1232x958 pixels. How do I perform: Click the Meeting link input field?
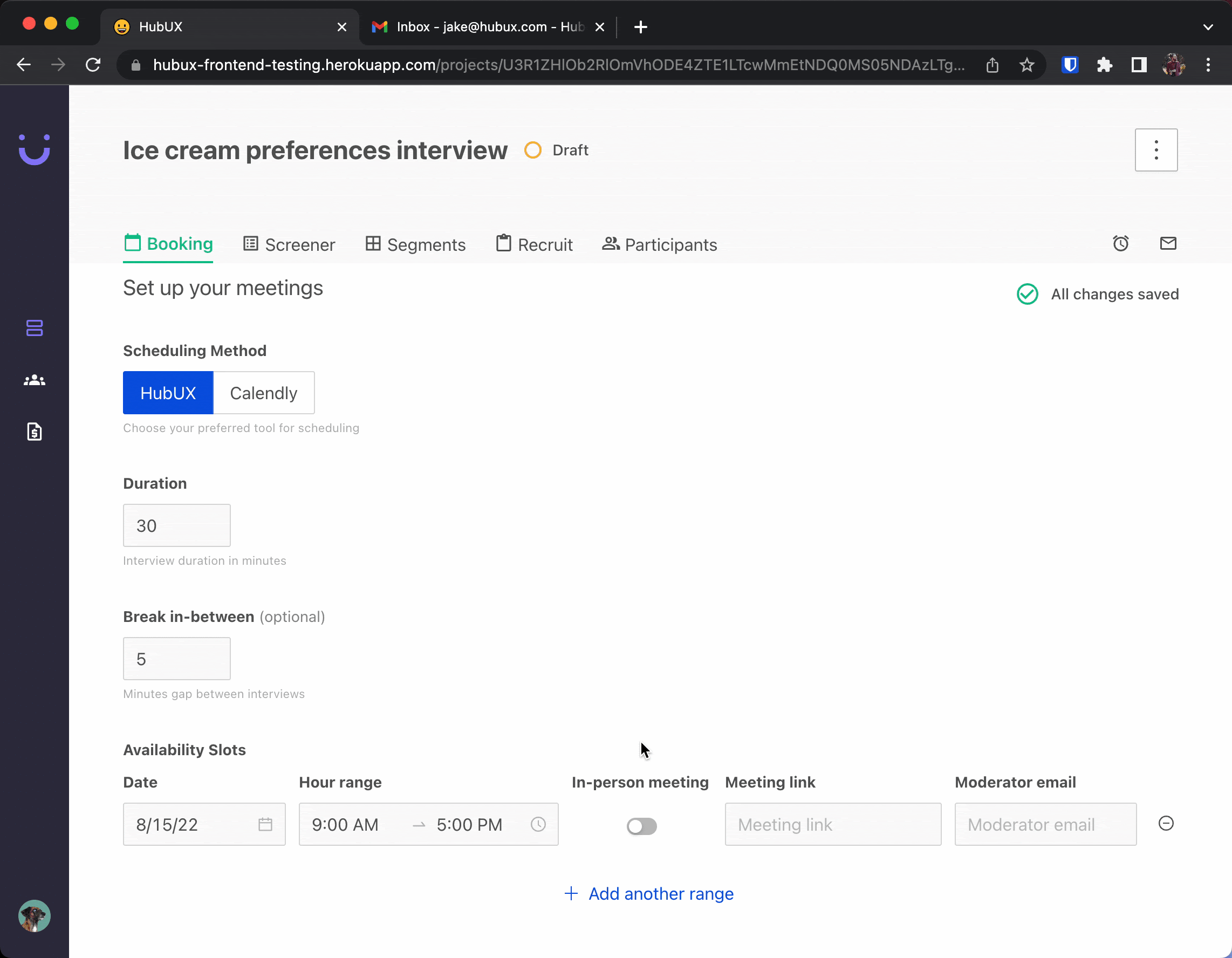[x=833, y=824]
